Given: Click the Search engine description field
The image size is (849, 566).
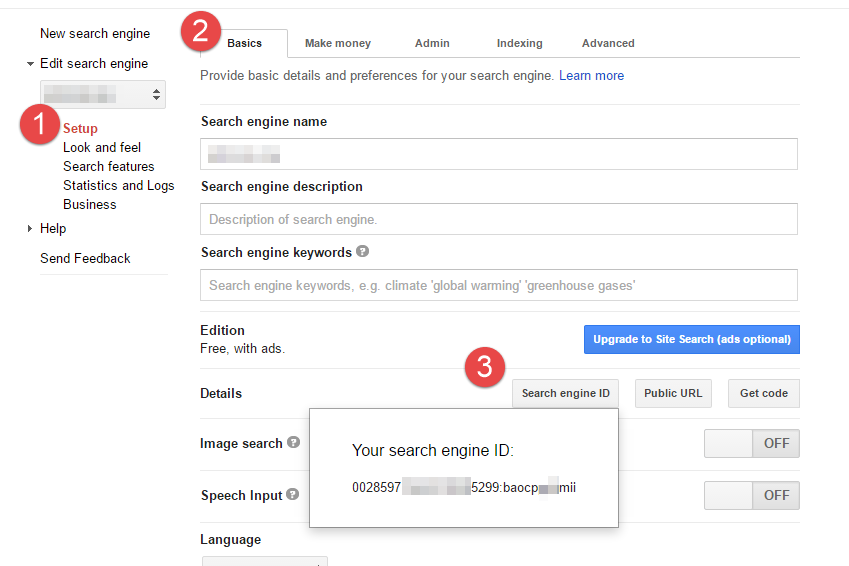Looking at the screenshot, I should (498, 219).
